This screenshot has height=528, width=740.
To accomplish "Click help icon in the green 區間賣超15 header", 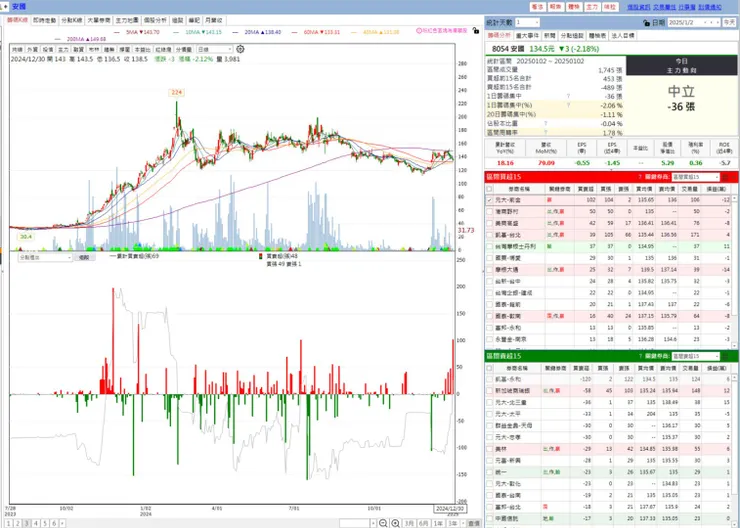I will click(640, 356).
